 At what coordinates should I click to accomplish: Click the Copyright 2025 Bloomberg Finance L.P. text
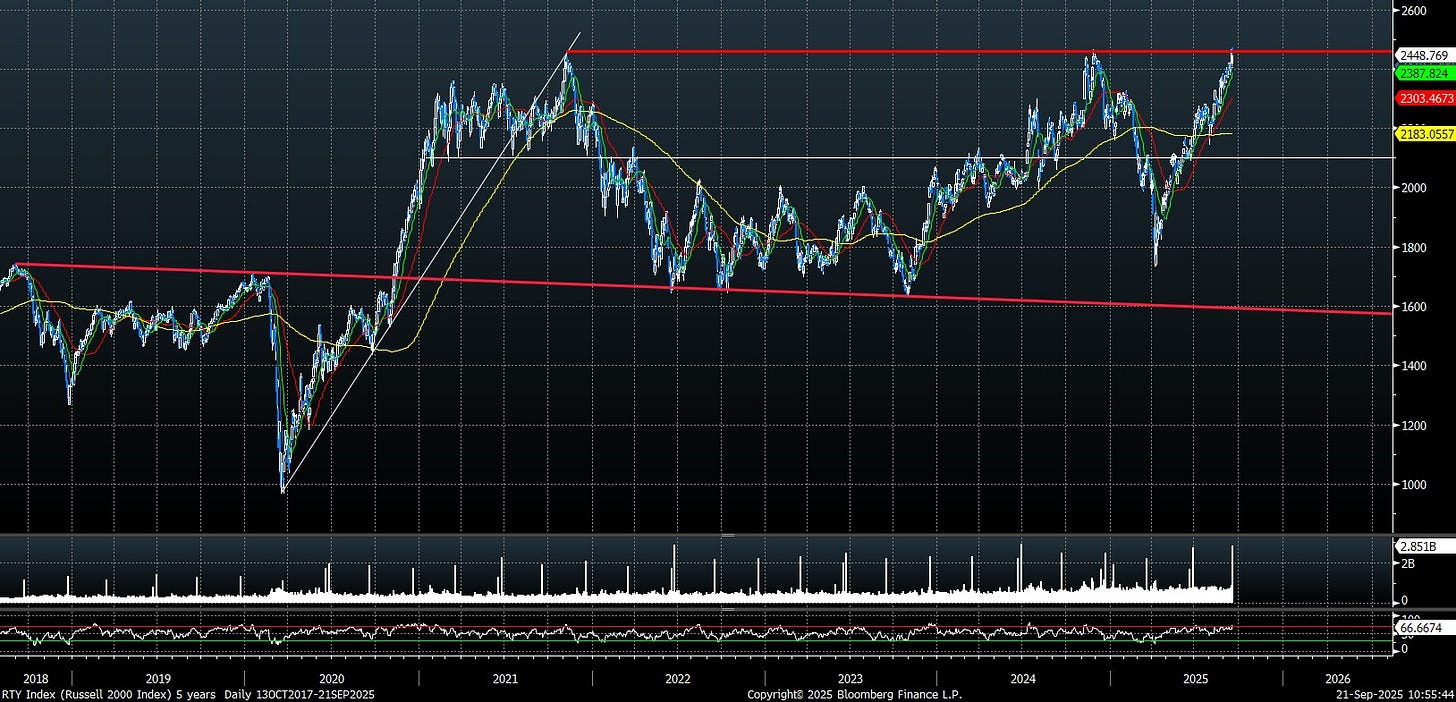click(854, 693)
